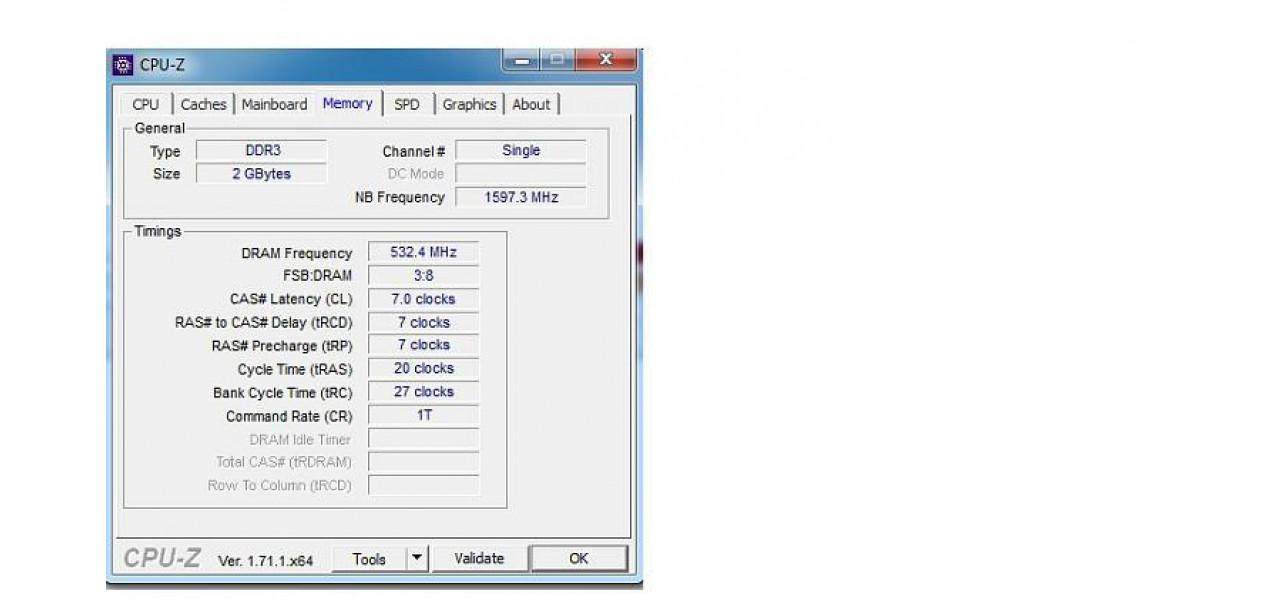Screen dimensions: 1280x600
Task: Minimize the CPU-Z window
Action: tap(520, 60)
